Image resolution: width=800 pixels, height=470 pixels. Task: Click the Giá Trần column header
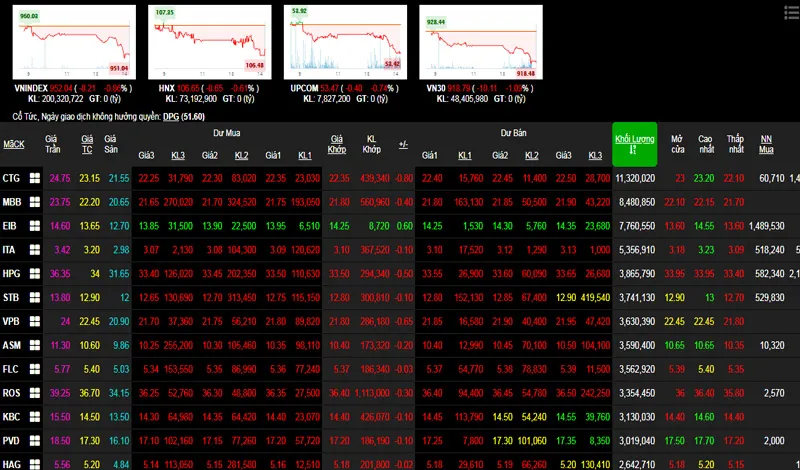[53, 144]
